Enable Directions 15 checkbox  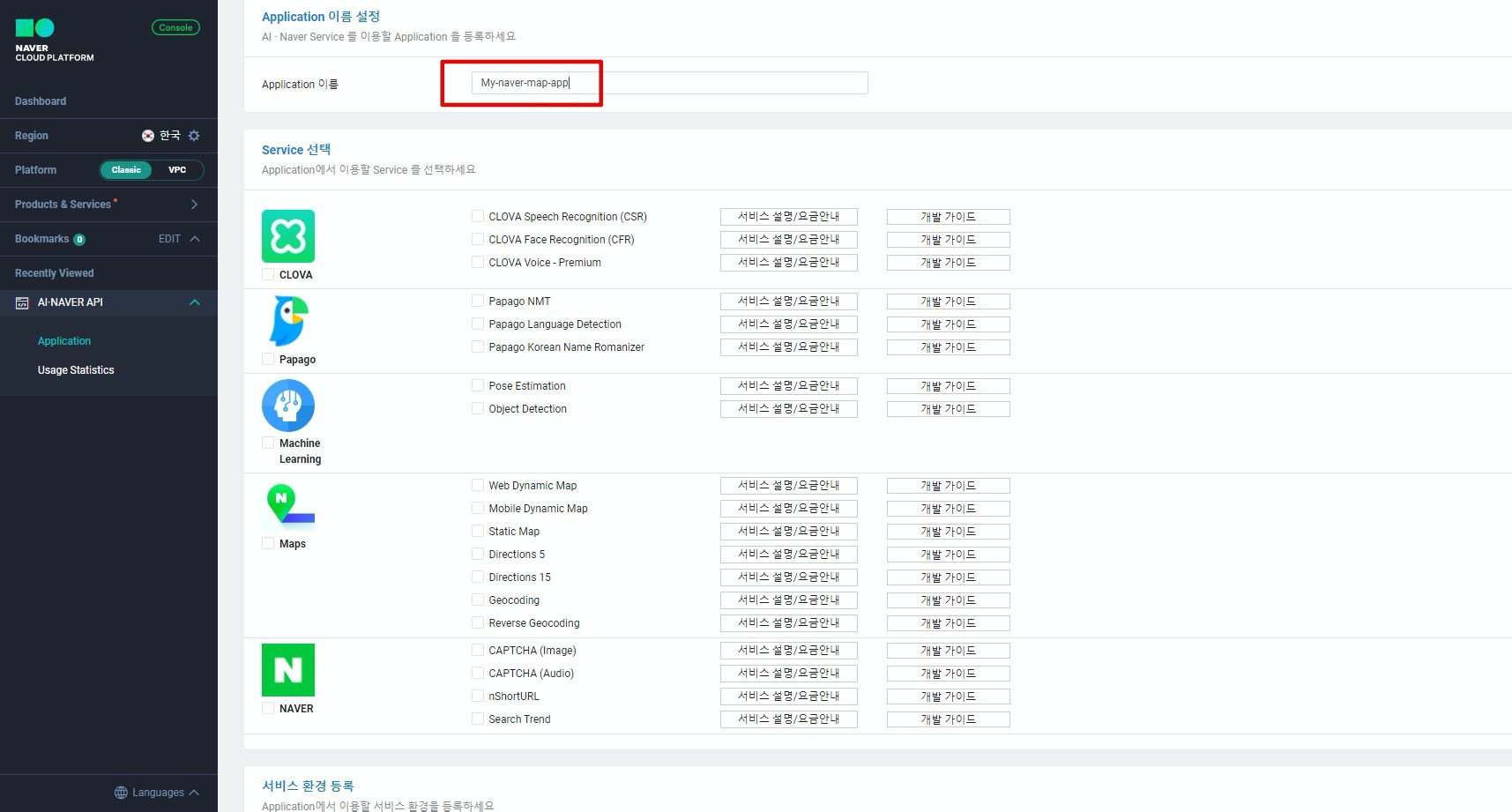pyautogui.click(x=478, y=577)
